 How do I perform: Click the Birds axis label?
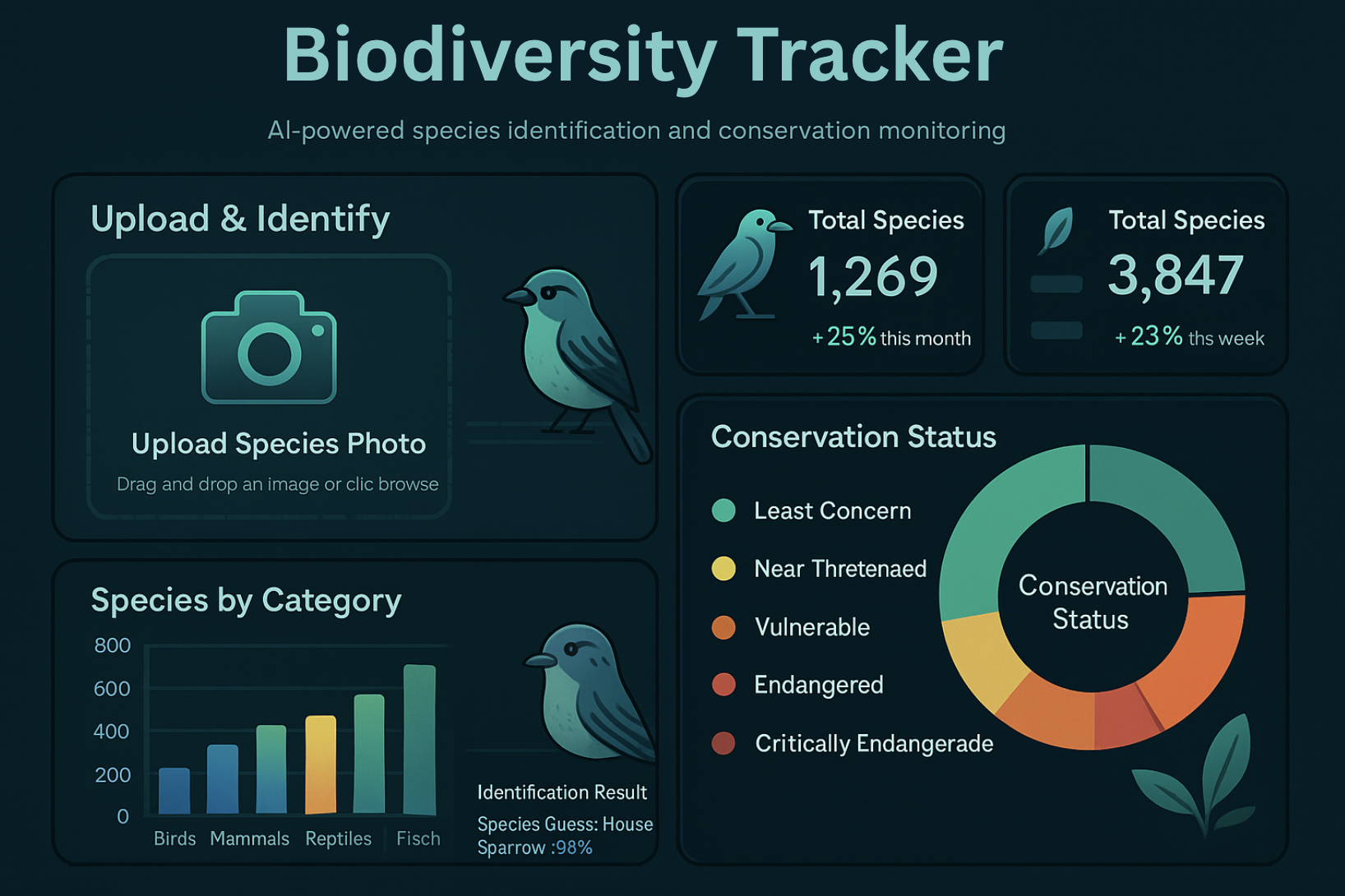pos(175,838)
